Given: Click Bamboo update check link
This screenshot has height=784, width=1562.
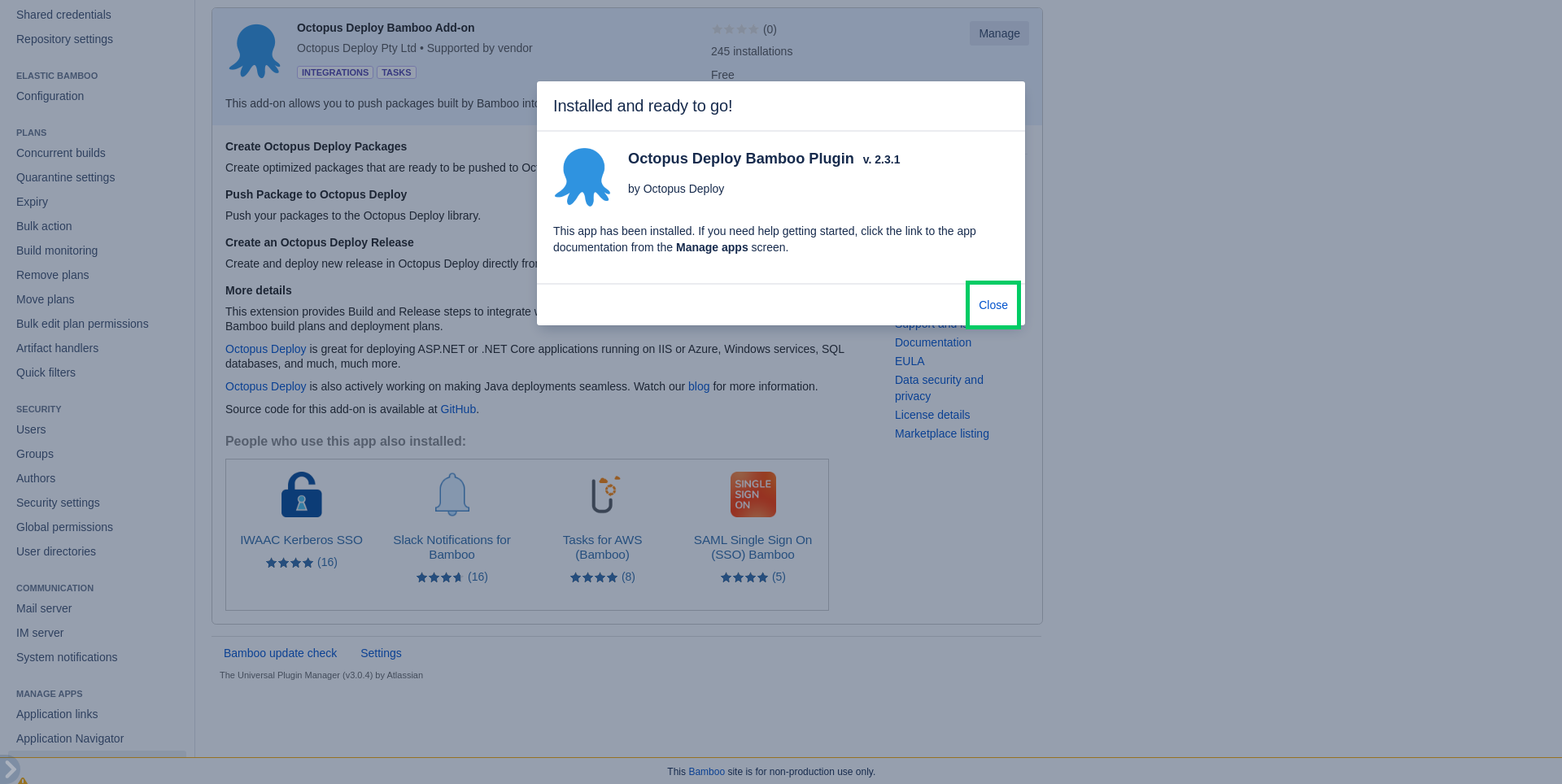Looking at the screenshot, I should coord(280,653).
